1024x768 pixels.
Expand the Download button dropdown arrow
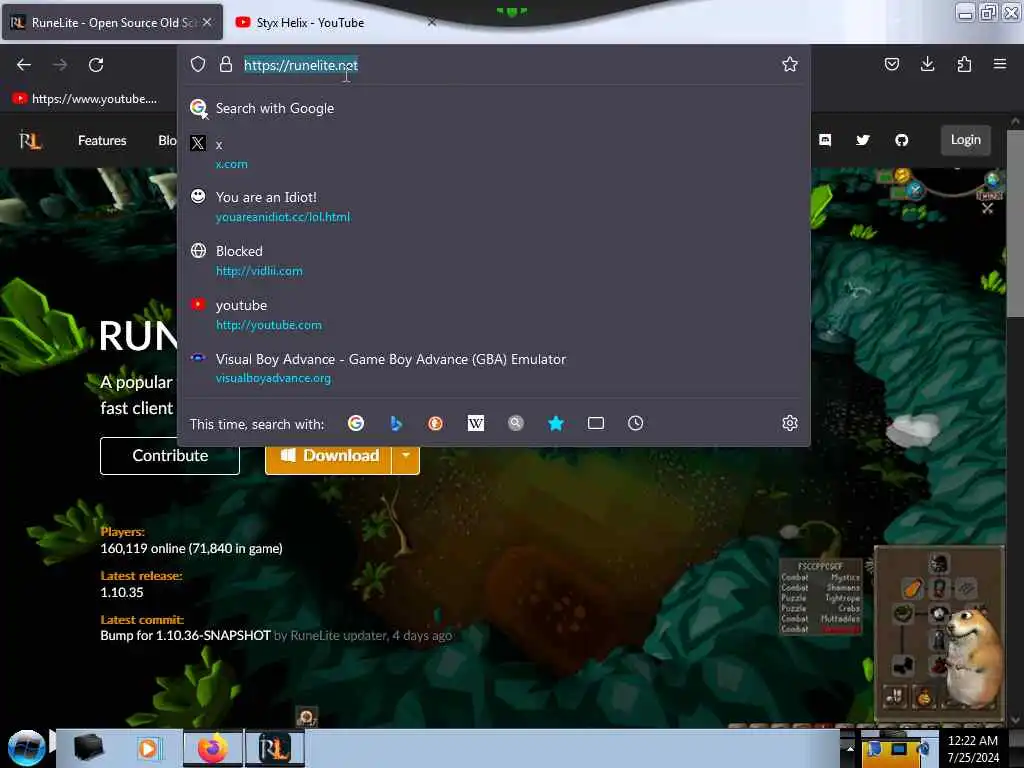click(406, 455)
